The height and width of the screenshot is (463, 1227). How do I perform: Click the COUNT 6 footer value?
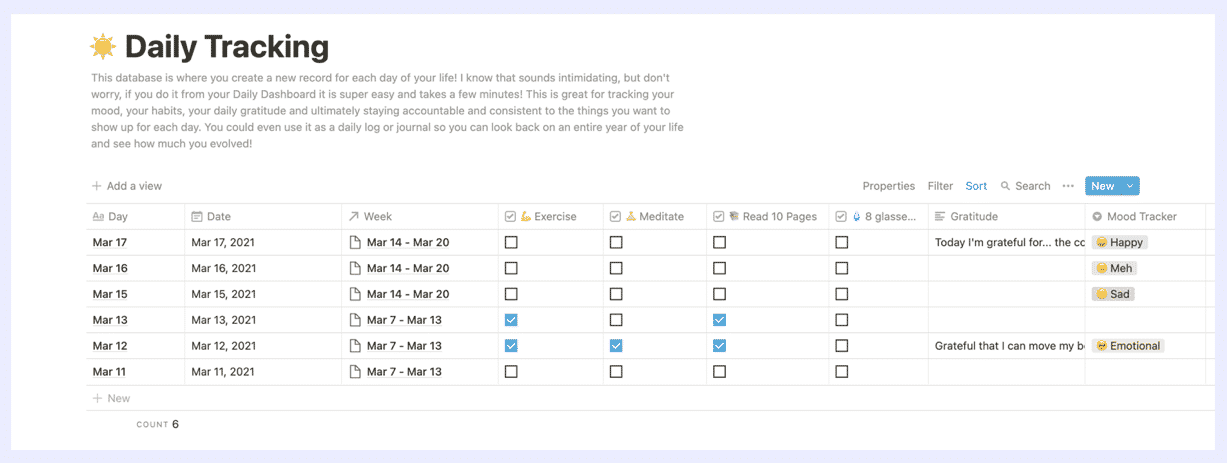(x=158, y=424)
